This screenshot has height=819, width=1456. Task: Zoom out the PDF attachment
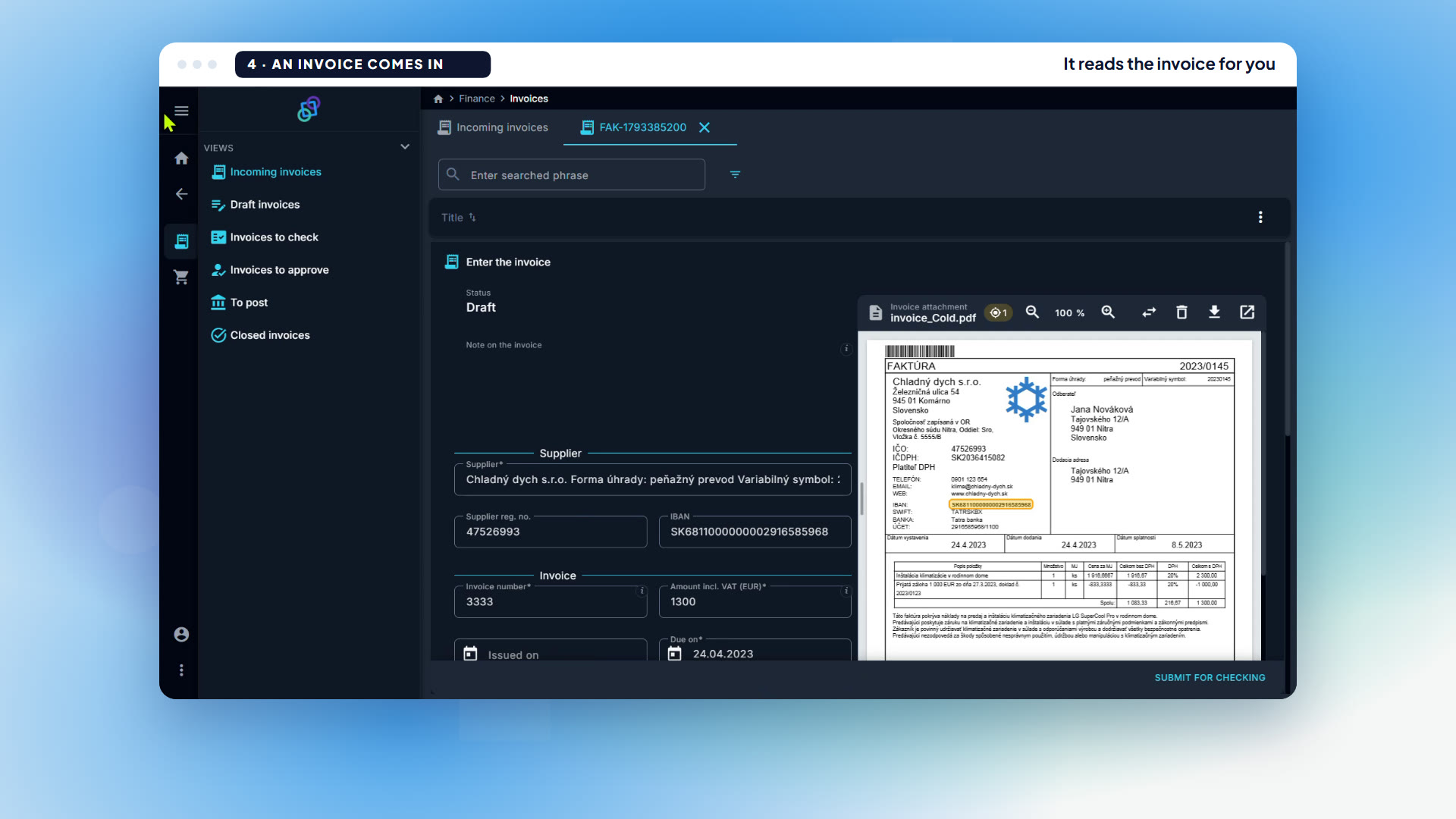(x=1032, y=312)
